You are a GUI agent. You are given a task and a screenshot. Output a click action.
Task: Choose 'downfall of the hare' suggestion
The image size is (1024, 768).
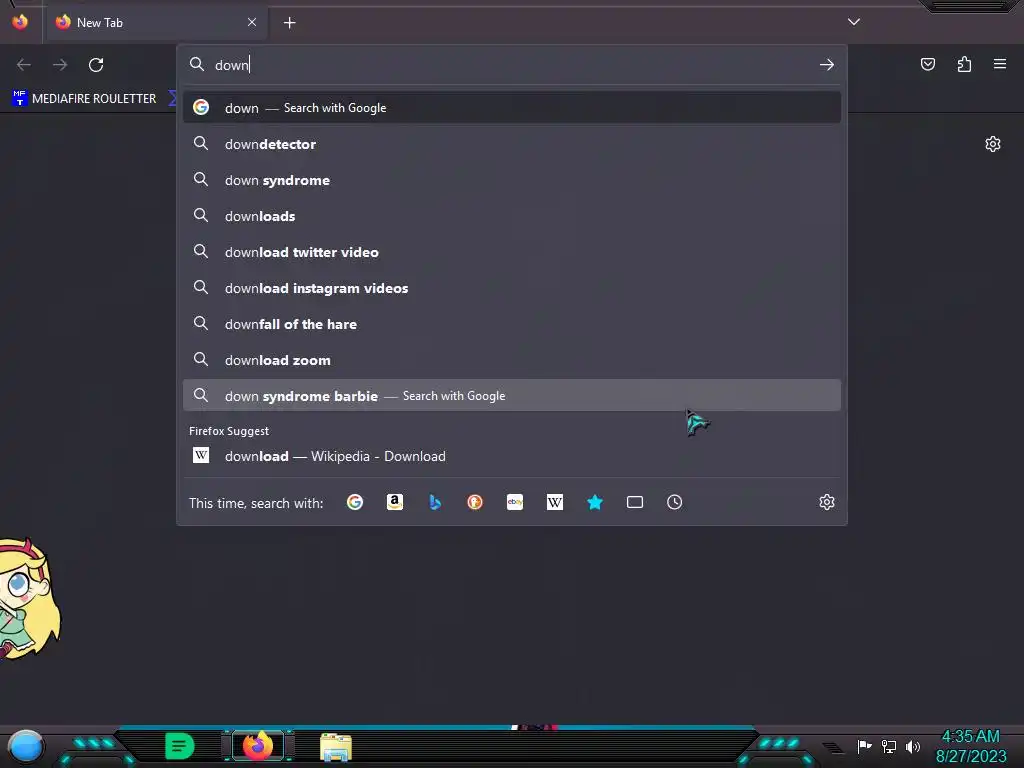tap(512, 323)
